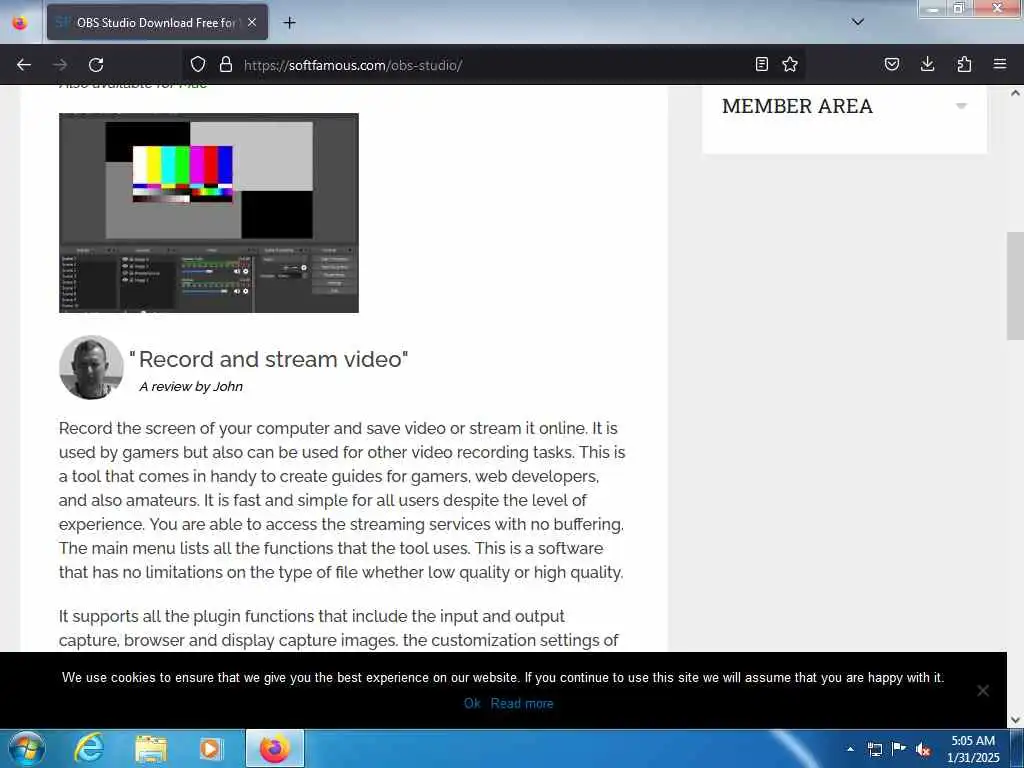Click the scrollbar up arrow
Viewport: 1024px width, 768px height.
(1015, 93)
